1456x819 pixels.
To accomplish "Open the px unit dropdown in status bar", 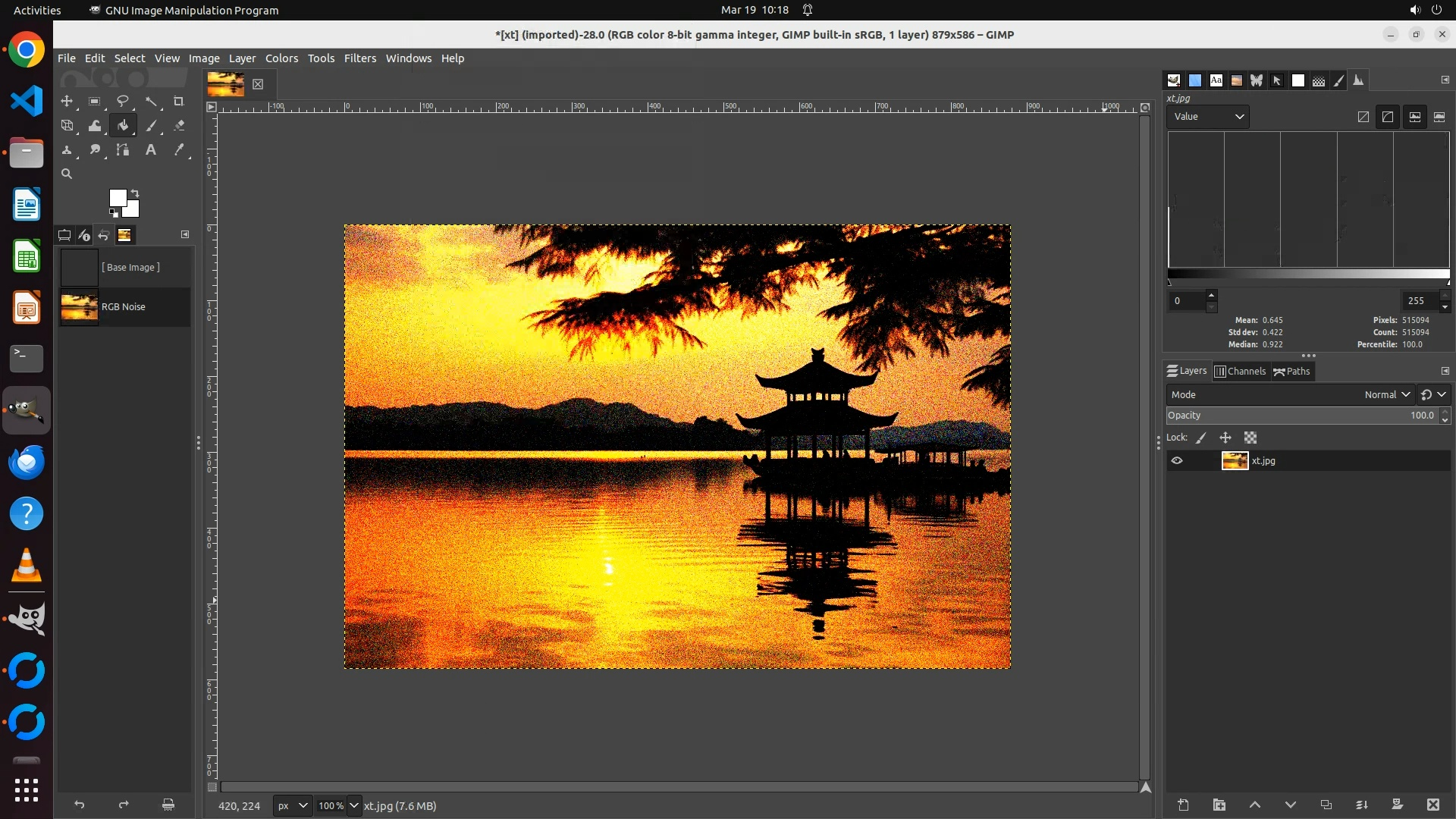I will coord(291,805).
